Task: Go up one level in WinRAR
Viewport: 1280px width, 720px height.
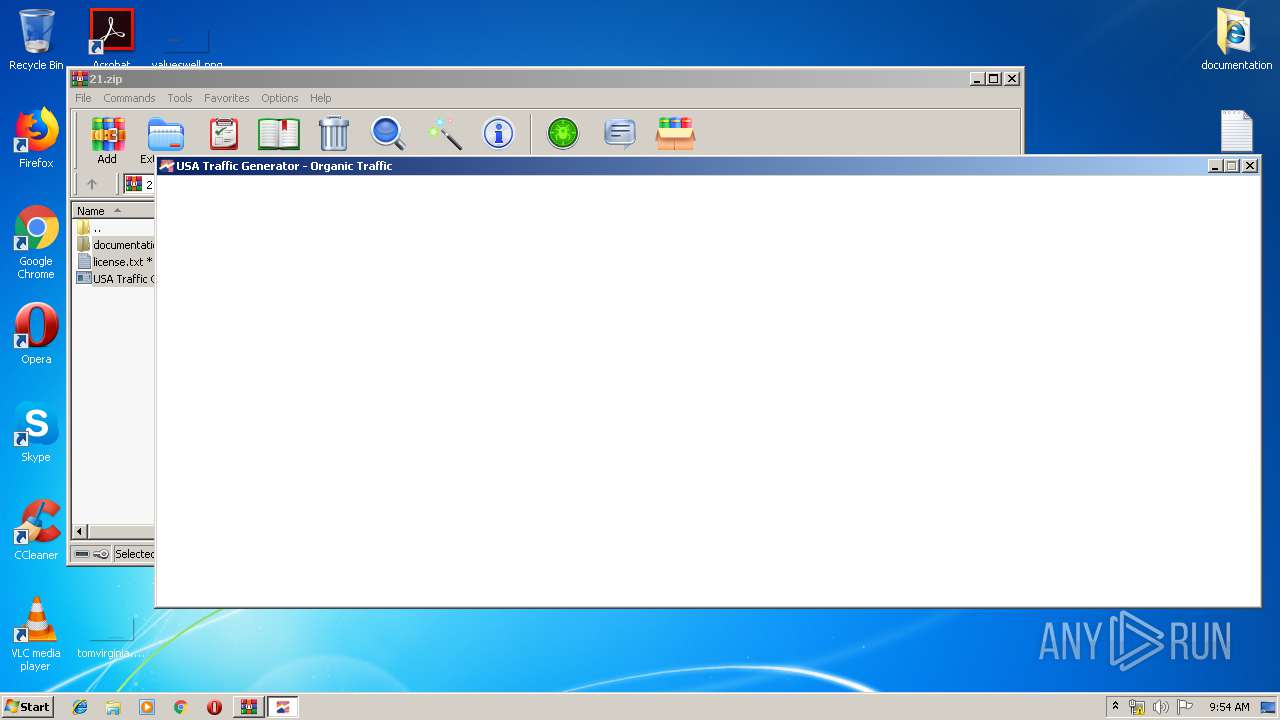Action: (92, 184)
